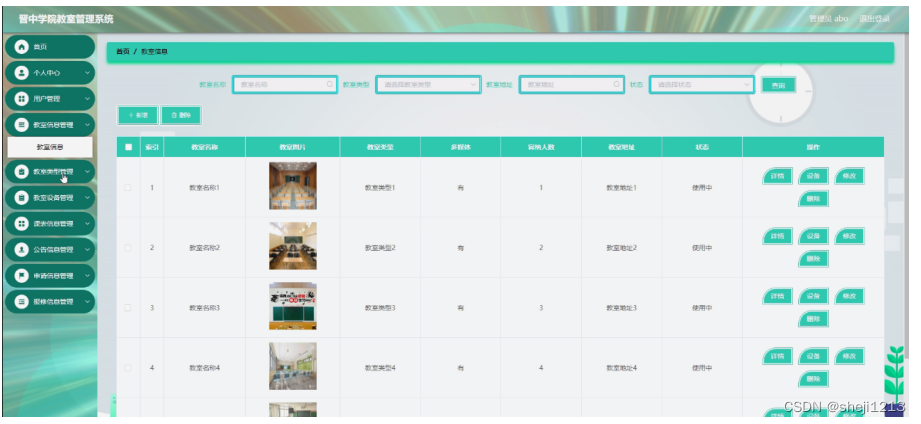
Task: Click 删除 button in 教室名称2 row
Action: coord(813,259)
